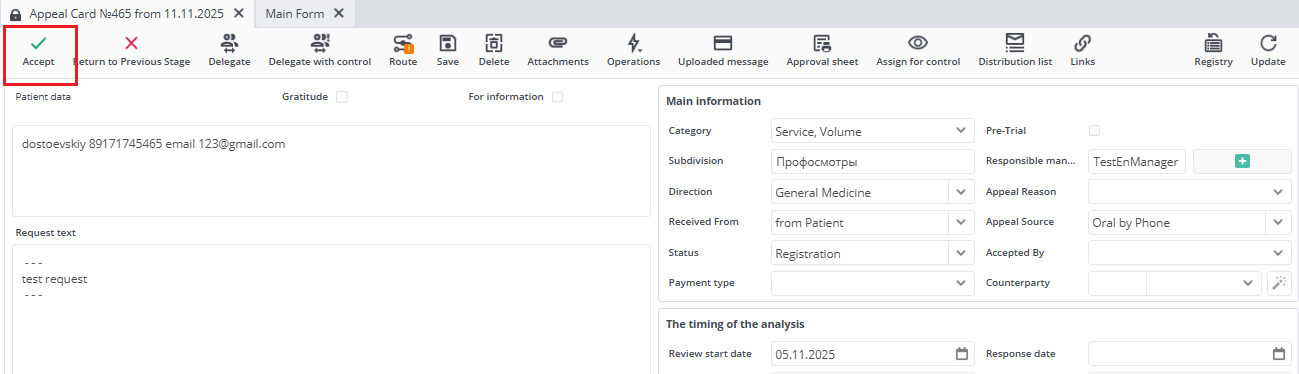Click the Responsible manager field
The width and height of the screenshot is (1299, 374).
click(1137, 161)
